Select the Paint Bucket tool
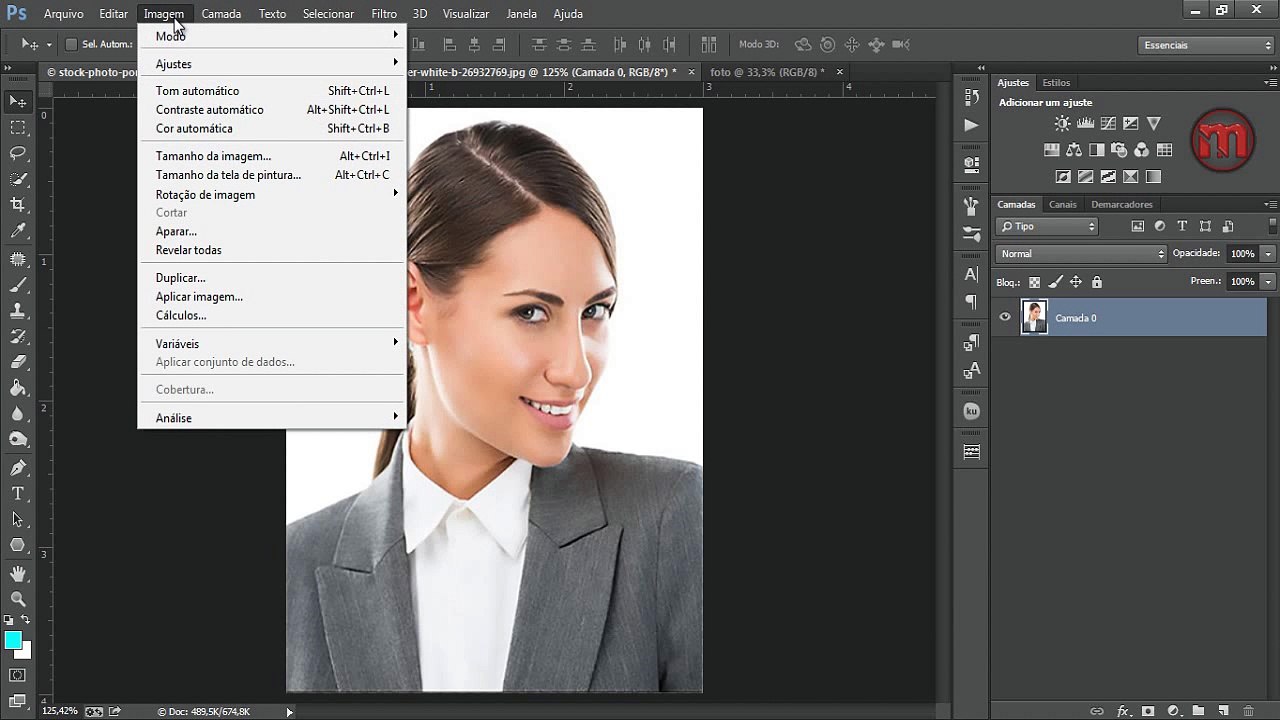The height and width of the screenshot is (720, 1280). point(18,389)
